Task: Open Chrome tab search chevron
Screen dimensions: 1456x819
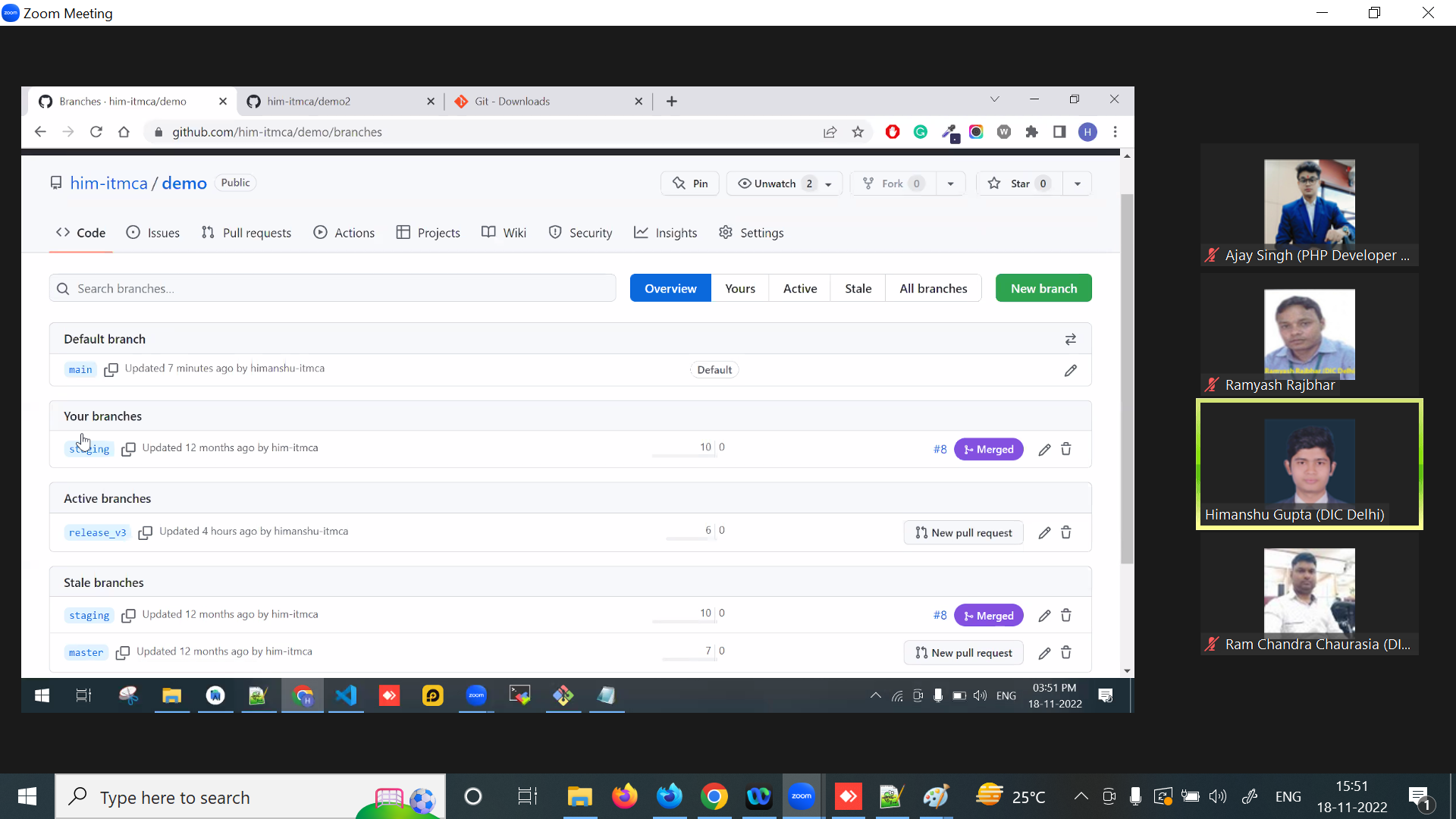Action: point(994,99)
